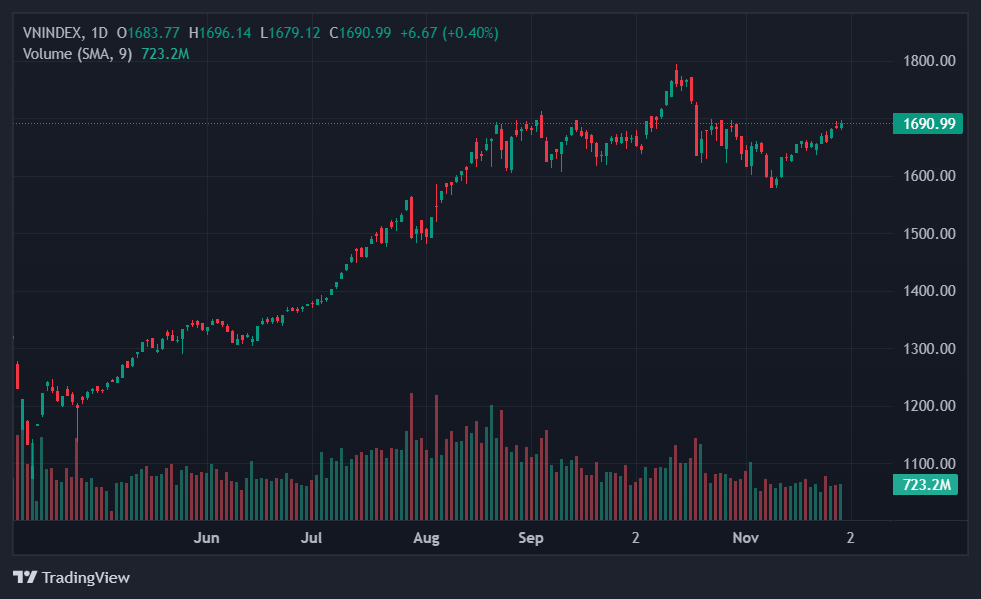
Task: Select the Jun marker on time axis
Action: click(x=206, y=538)
